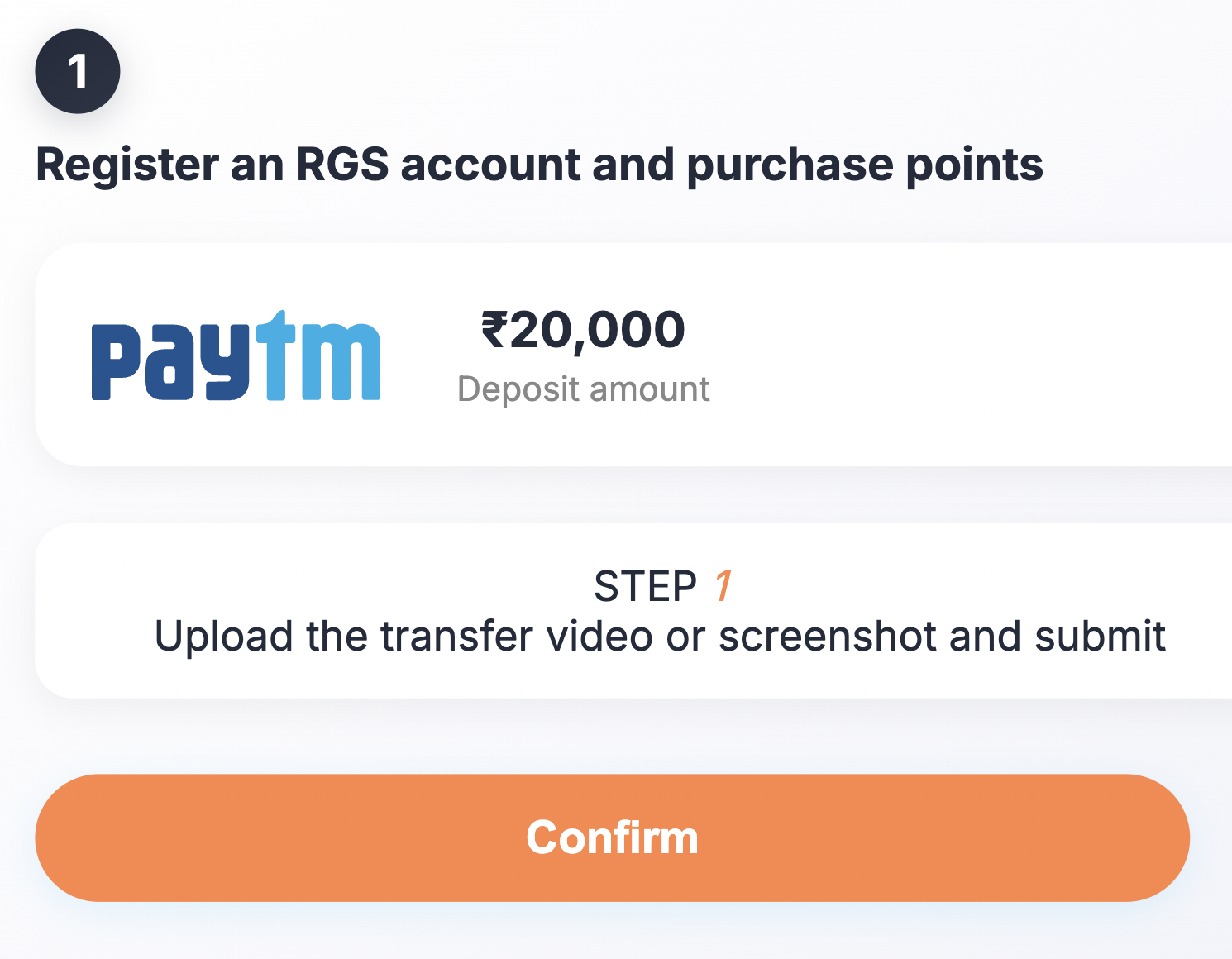The height and width of the screenshot is (959, 1232).
Task: Click the dark blue "Pay" part of logo
Action: pyautogui.click(x=170, y=361)
